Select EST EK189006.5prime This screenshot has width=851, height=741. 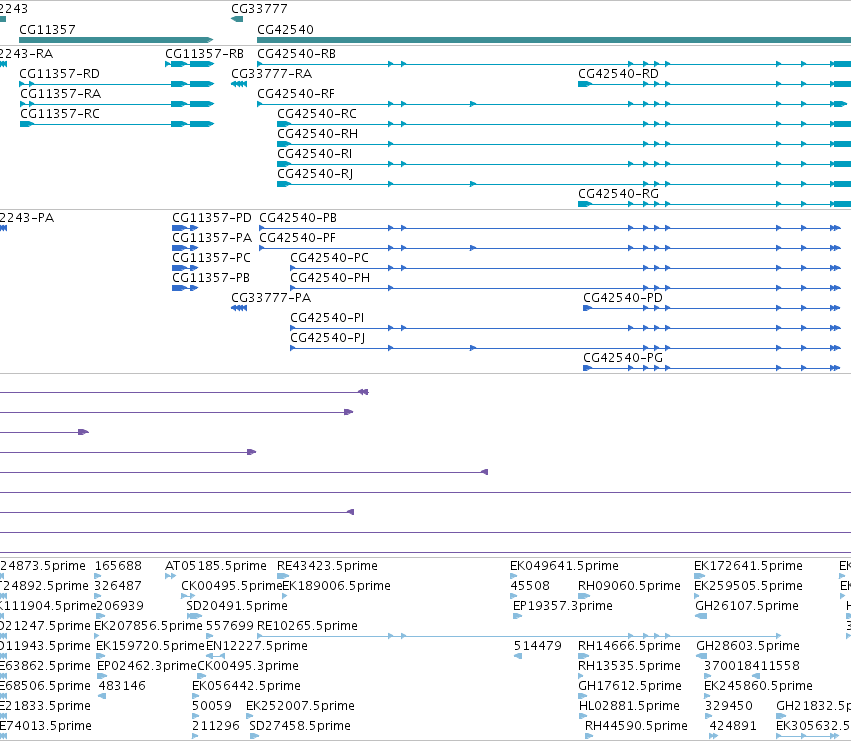[x=336, y=586]
